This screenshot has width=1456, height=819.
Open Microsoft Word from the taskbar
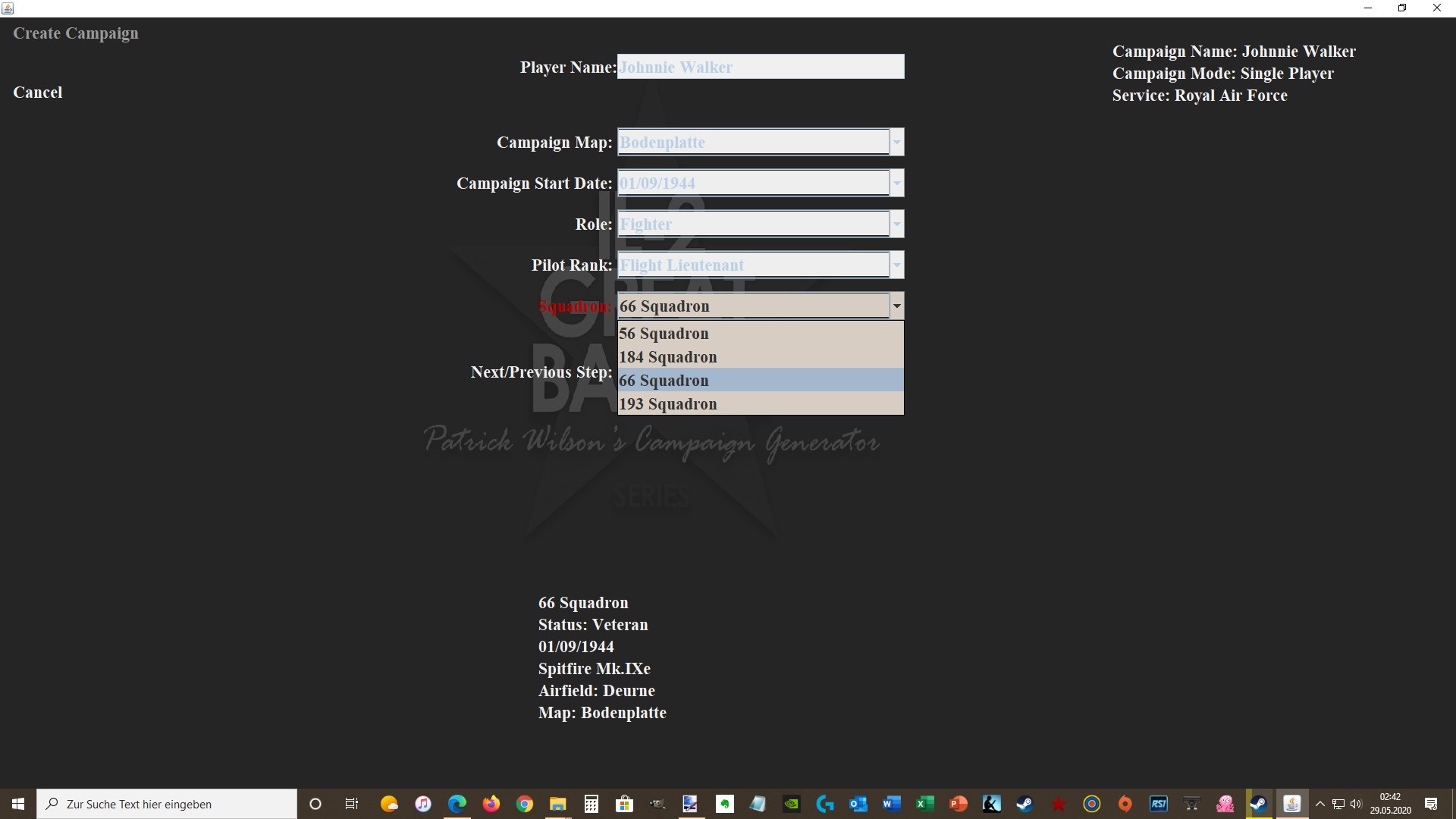click(x=892, y=804)
